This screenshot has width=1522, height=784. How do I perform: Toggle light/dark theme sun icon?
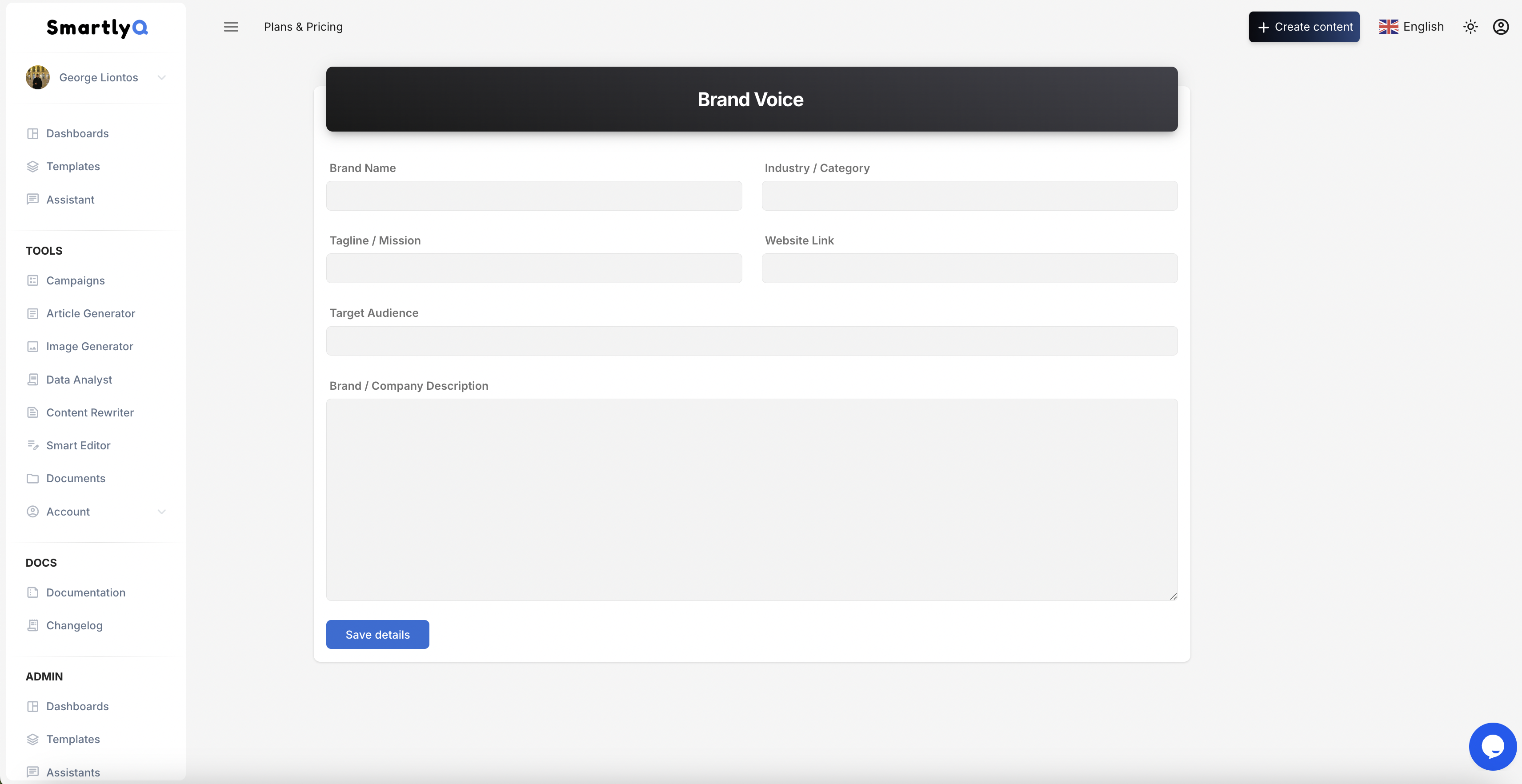coord(1470,27)
